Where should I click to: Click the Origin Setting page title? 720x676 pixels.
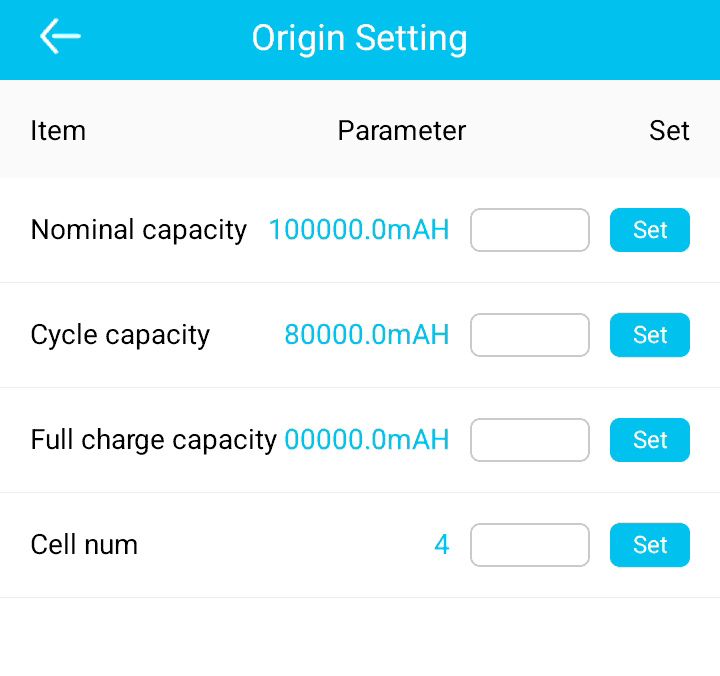[359, 39]
